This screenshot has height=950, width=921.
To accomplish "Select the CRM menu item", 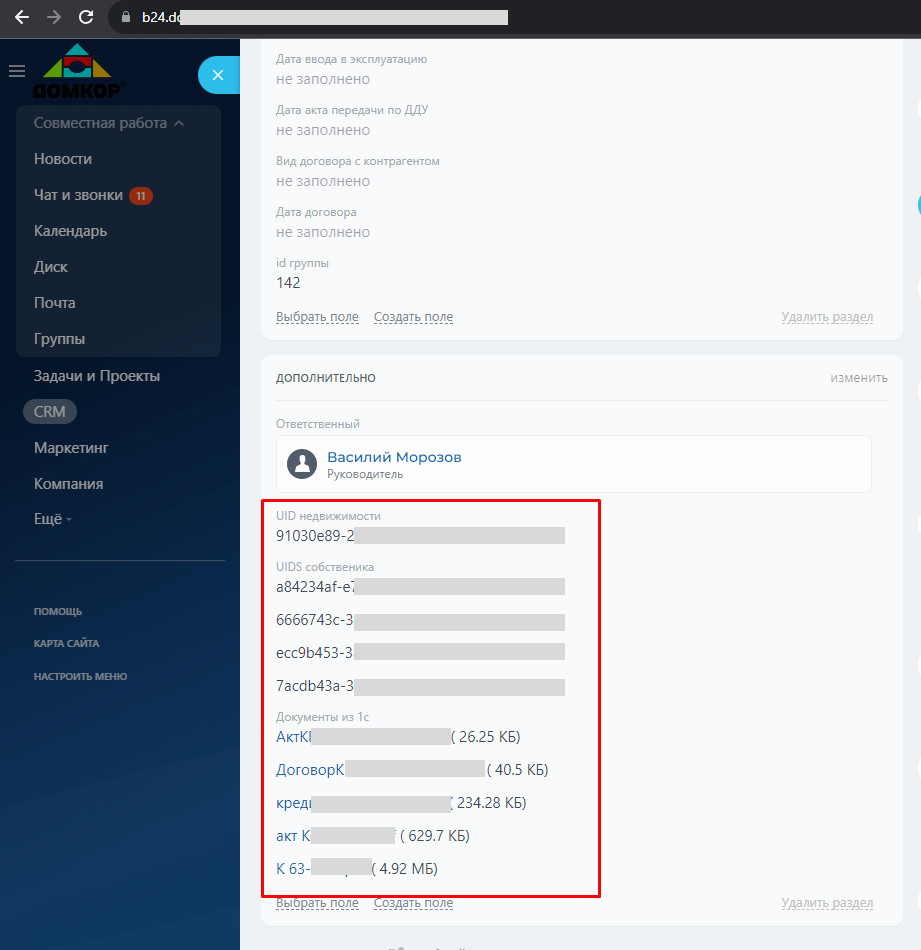I will pyautogui.click(x=50, y=411).
